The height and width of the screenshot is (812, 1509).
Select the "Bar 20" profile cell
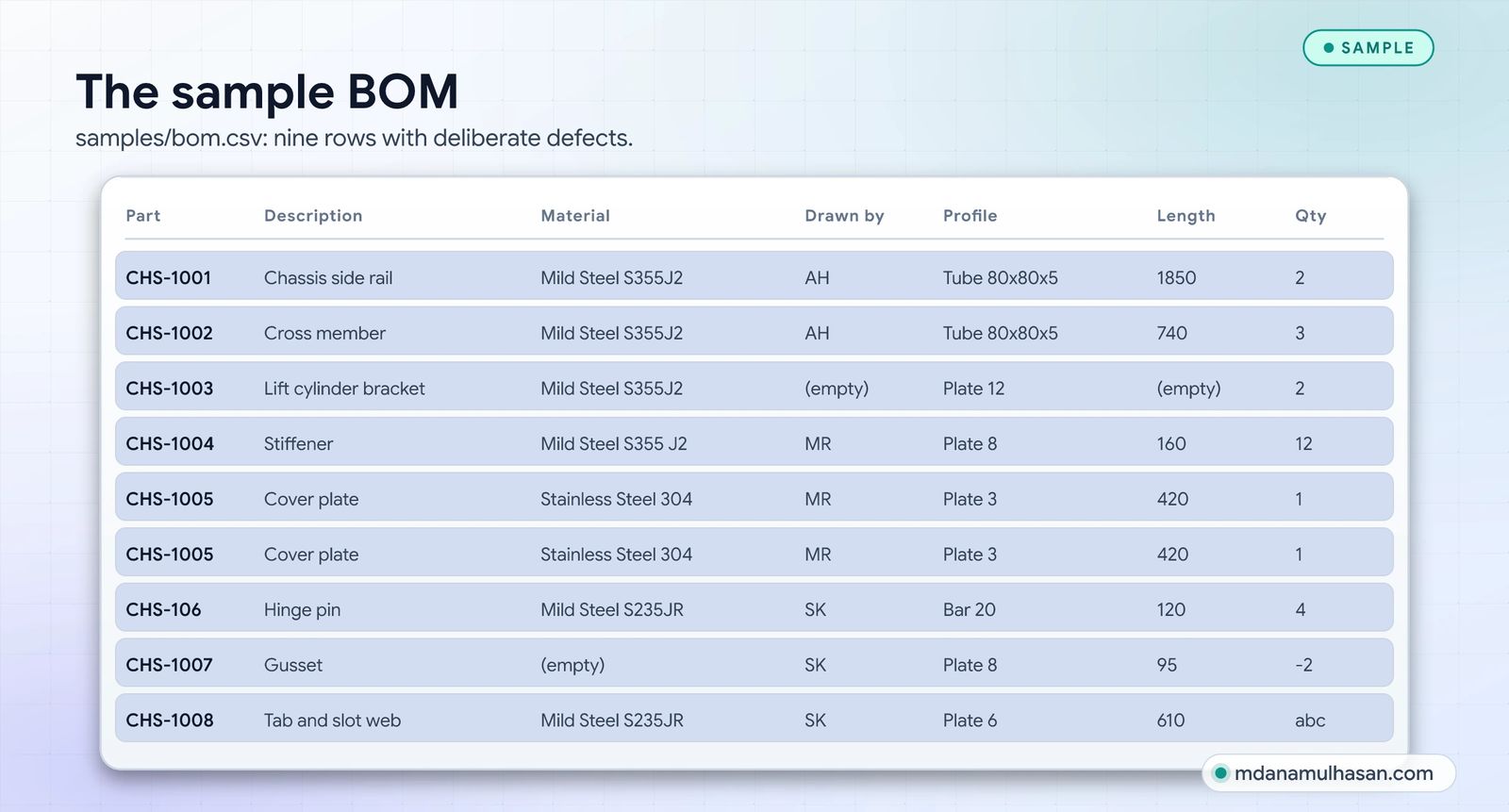(x=969, y=610)
